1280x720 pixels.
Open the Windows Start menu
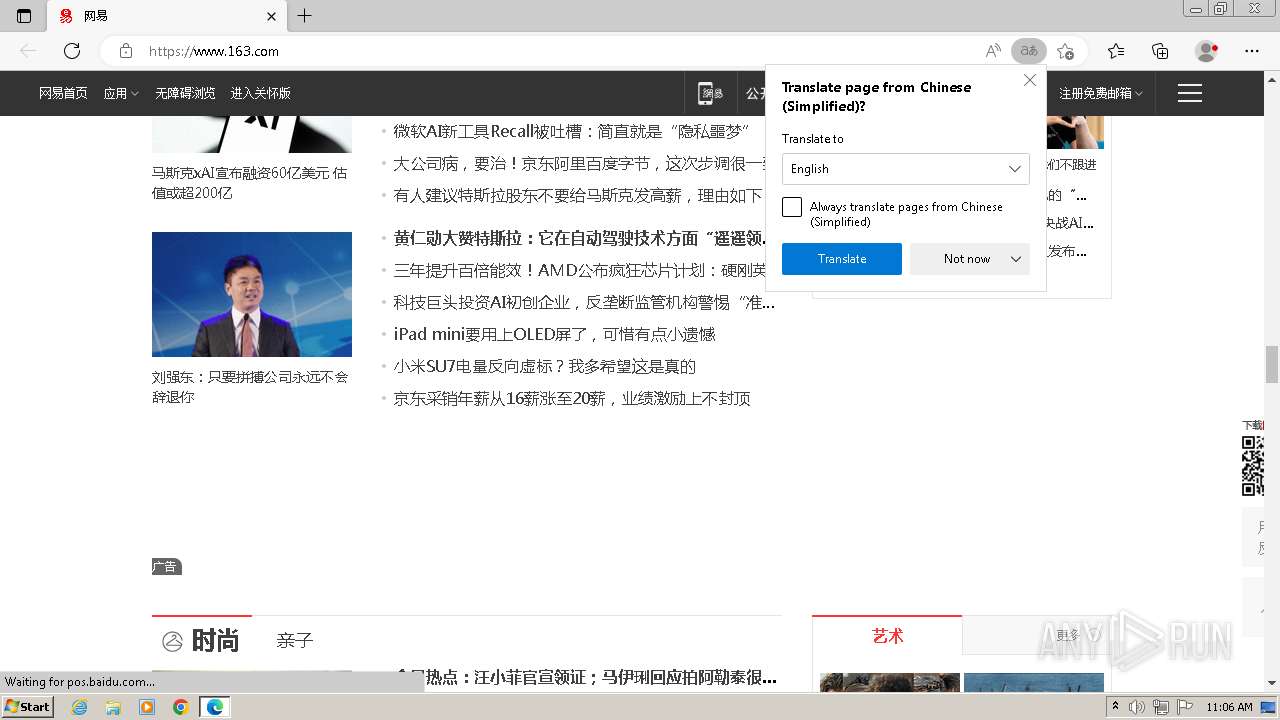coord(28,707)
